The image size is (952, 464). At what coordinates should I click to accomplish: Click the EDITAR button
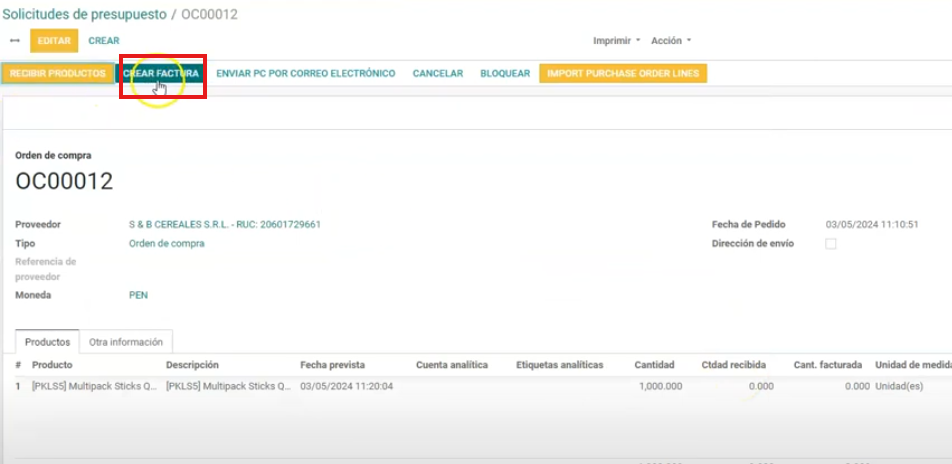(x=54, y=41)
